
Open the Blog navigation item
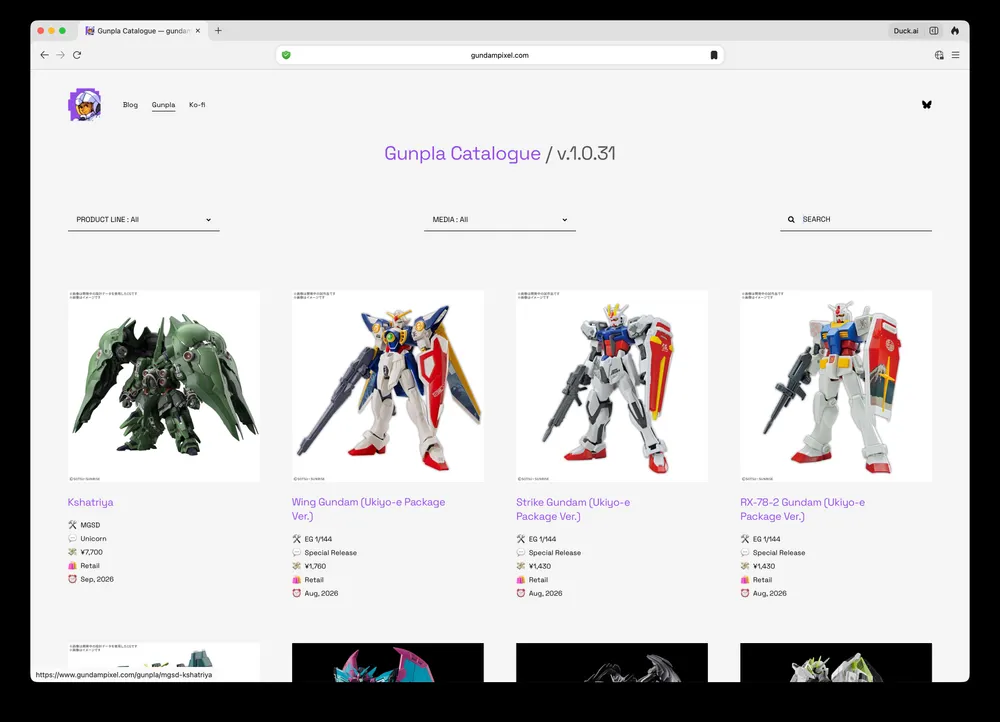[130, 105]
